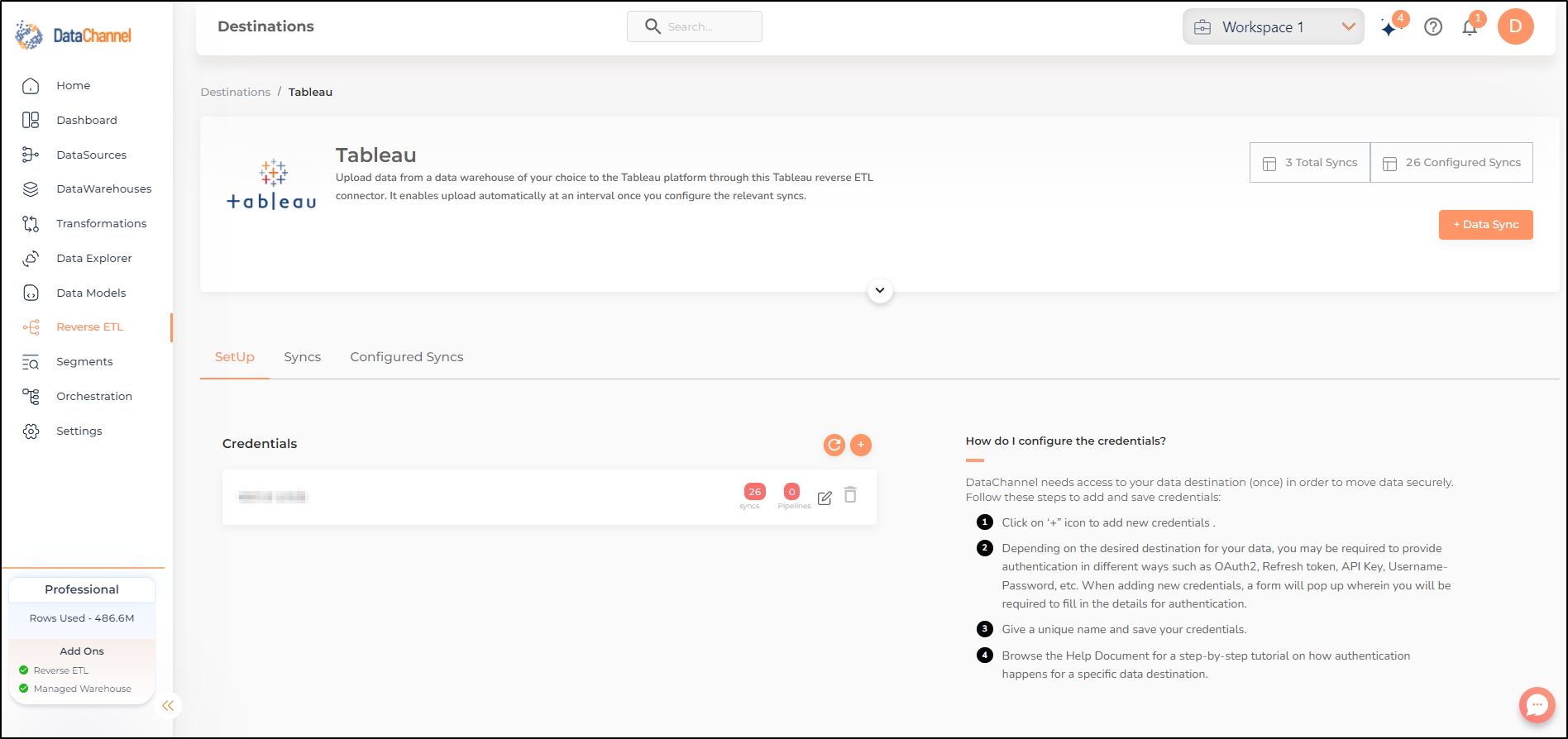
Task: Click the 26 Configured Syncs button
Action: pos(1451,163)
